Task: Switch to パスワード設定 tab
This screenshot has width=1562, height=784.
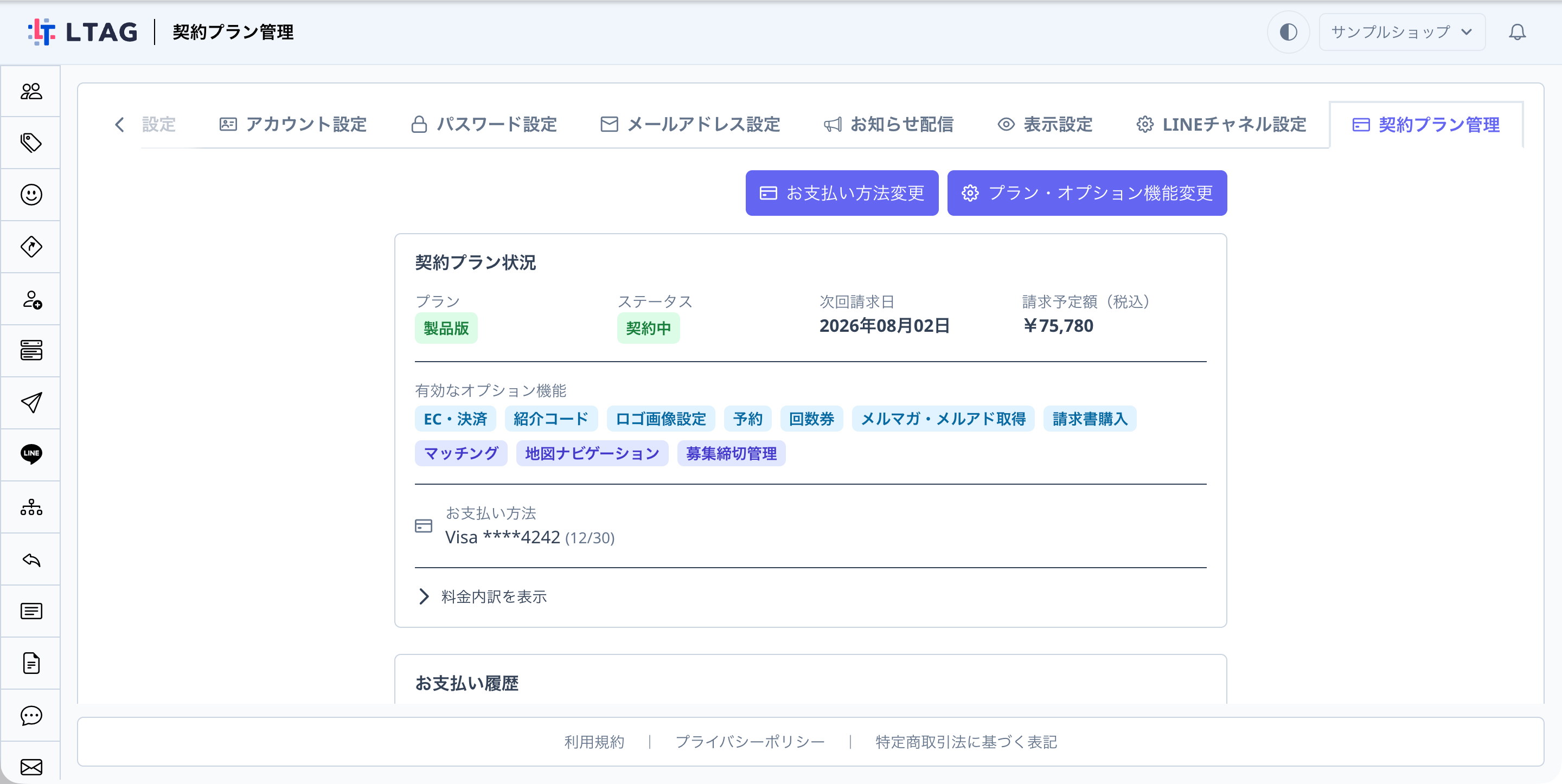Action: [x=484, y=124]
